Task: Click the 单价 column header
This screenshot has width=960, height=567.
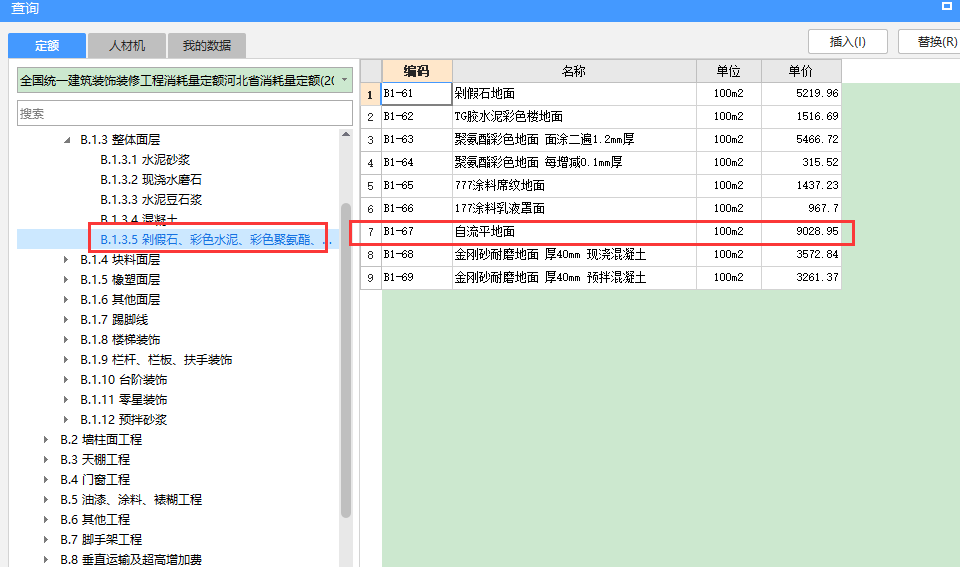Action: 801,71
